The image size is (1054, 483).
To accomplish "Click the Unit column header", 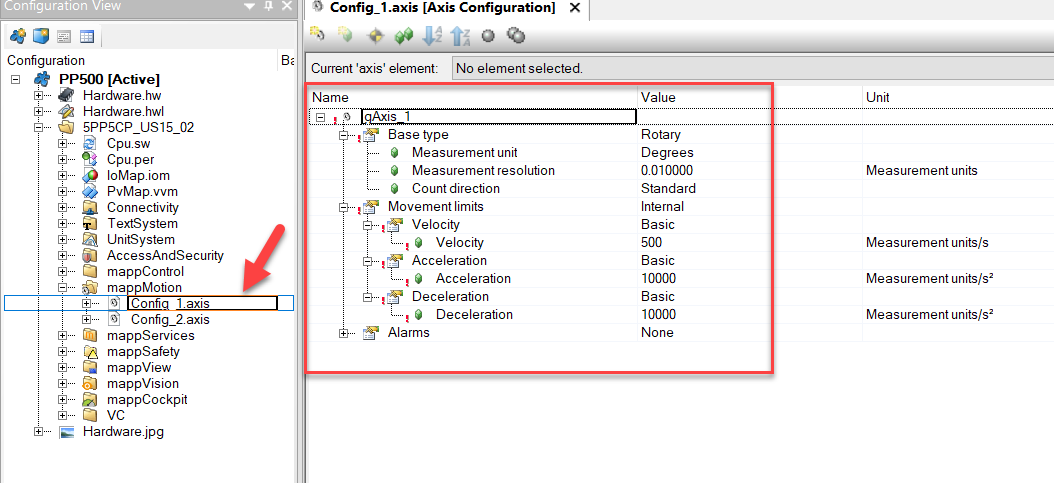I will coord(958,97).
